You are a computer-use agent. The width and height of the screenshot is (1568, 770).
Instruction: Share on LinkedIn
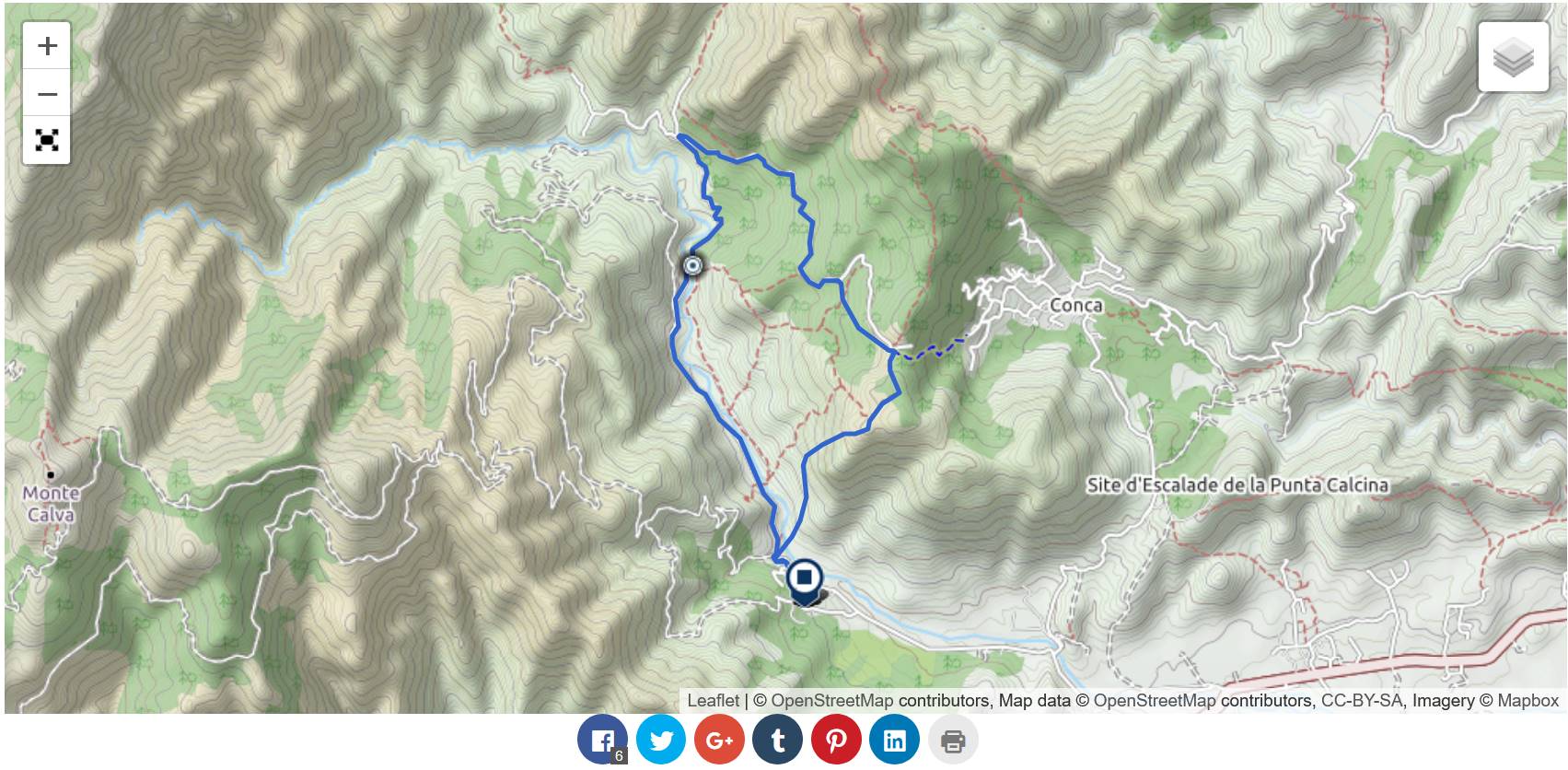pyautogui.click(x=895, y=740)
